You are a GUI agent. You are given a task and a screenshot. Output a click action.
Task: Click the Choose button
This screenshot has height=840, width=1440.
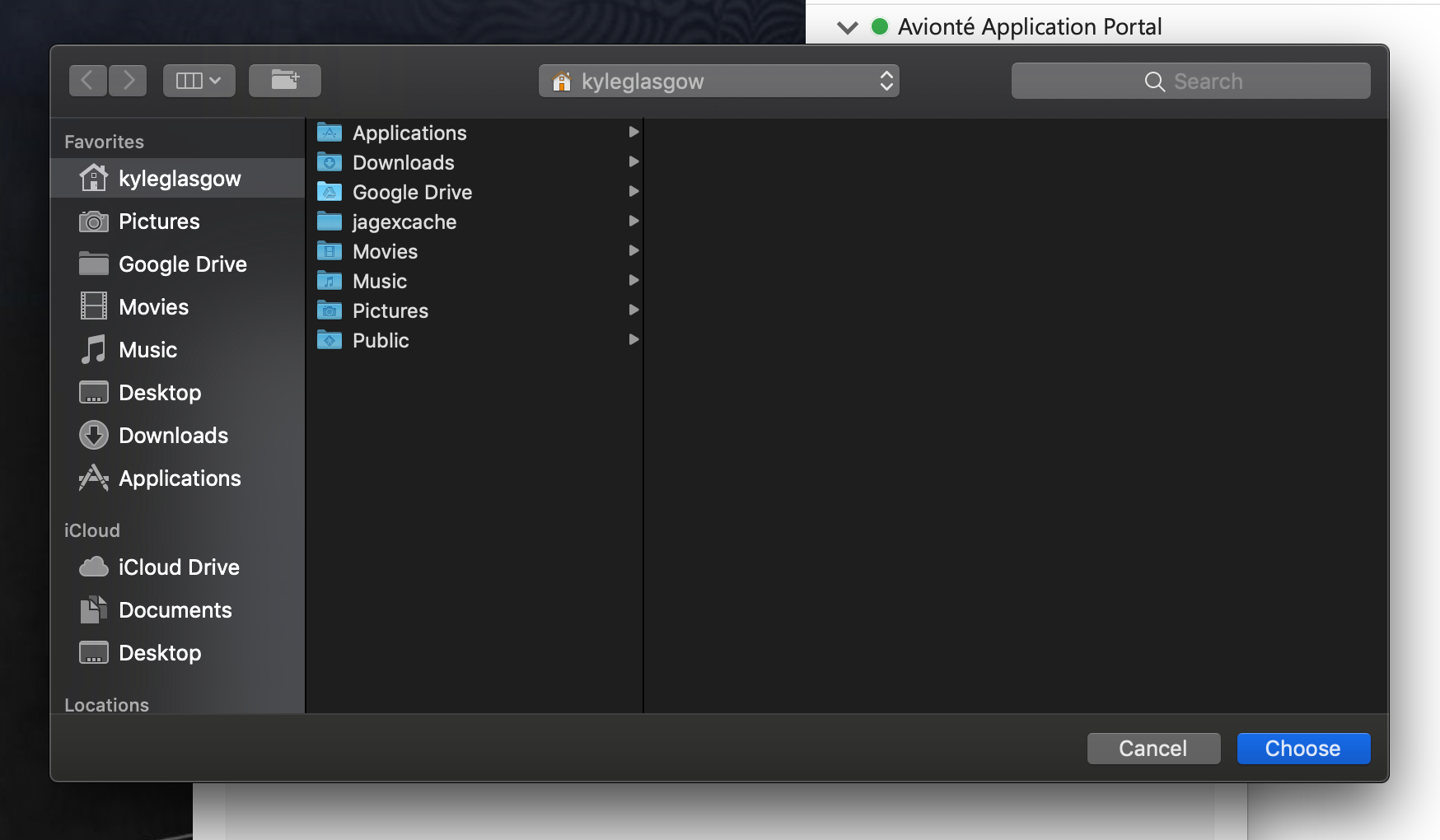1303,749
